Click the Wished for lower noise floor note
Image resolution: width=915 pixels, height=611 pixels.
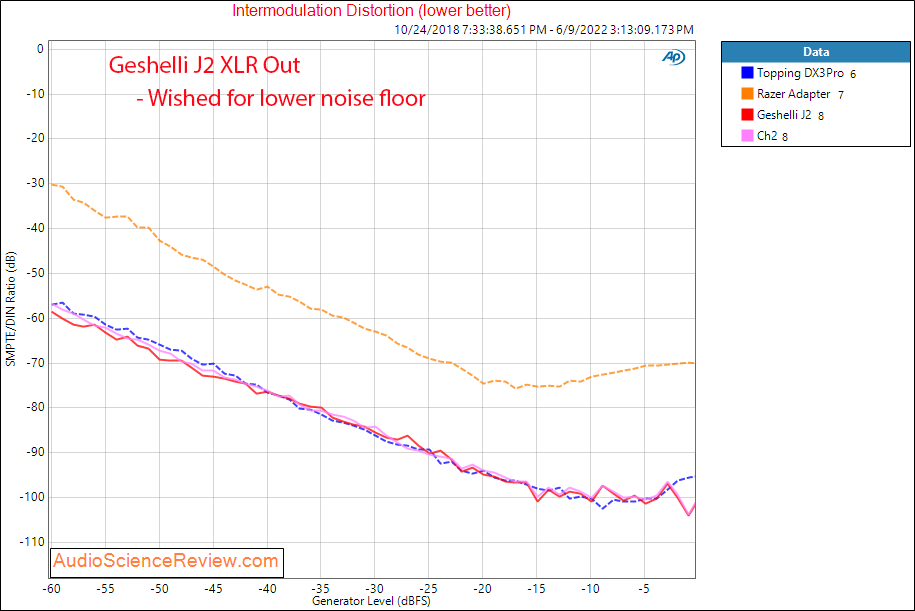click(281, 98)
